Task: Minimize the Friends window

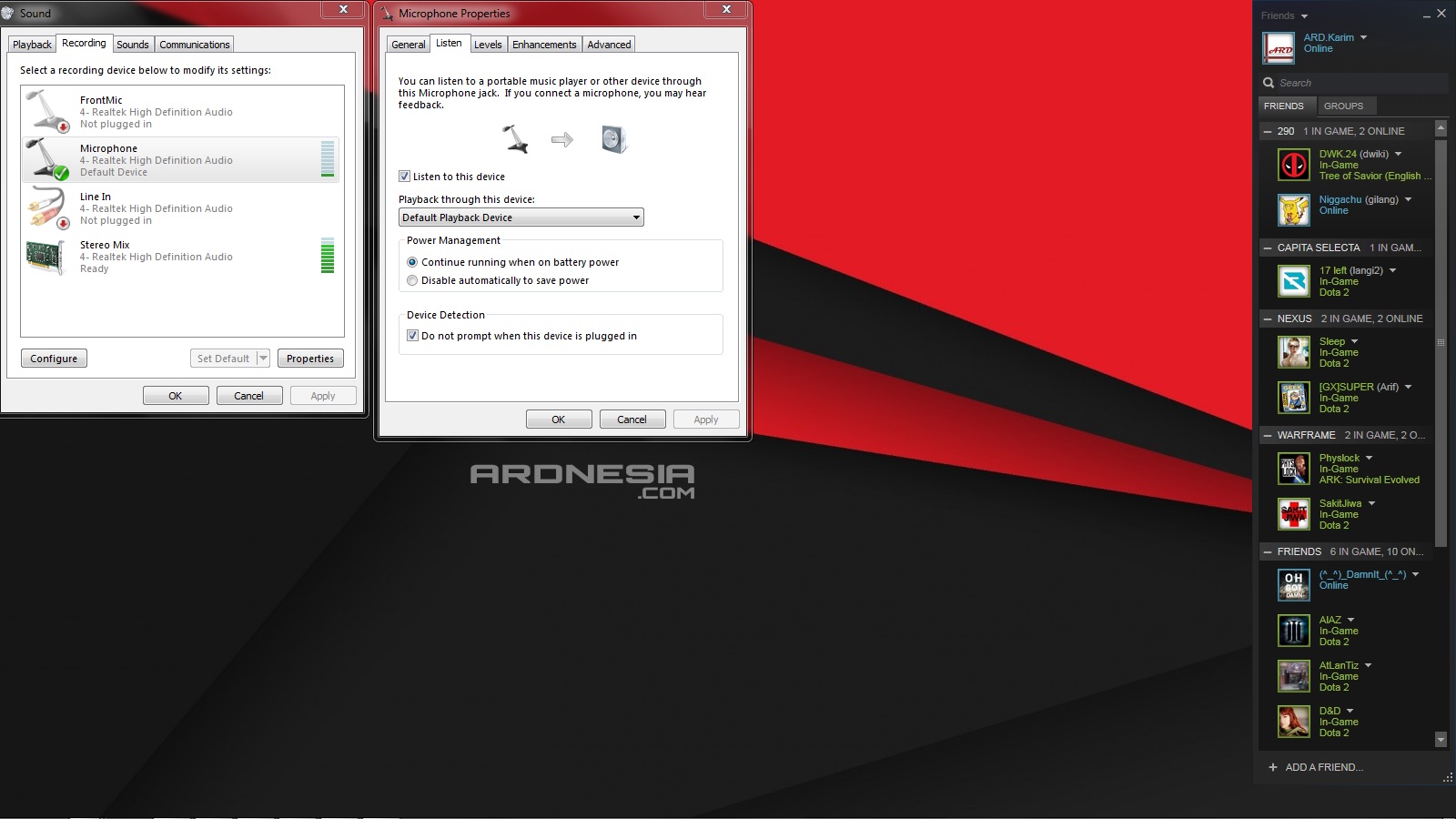Action: pyautogui.click(x=1426, y=15)
